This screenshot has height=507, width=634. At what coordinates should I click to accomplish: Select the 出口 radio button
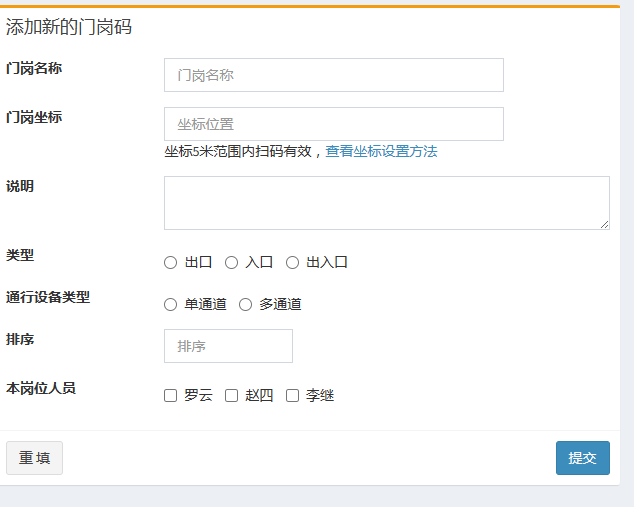tap(171, 263)
